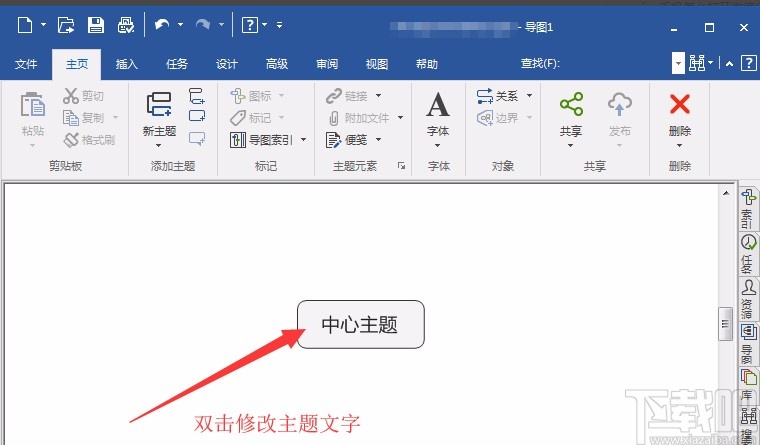Viewport: 760px width, 445px height.
Task: Click the 便笺 notes button
Action: pyautogui.click(x=347, y=140)
